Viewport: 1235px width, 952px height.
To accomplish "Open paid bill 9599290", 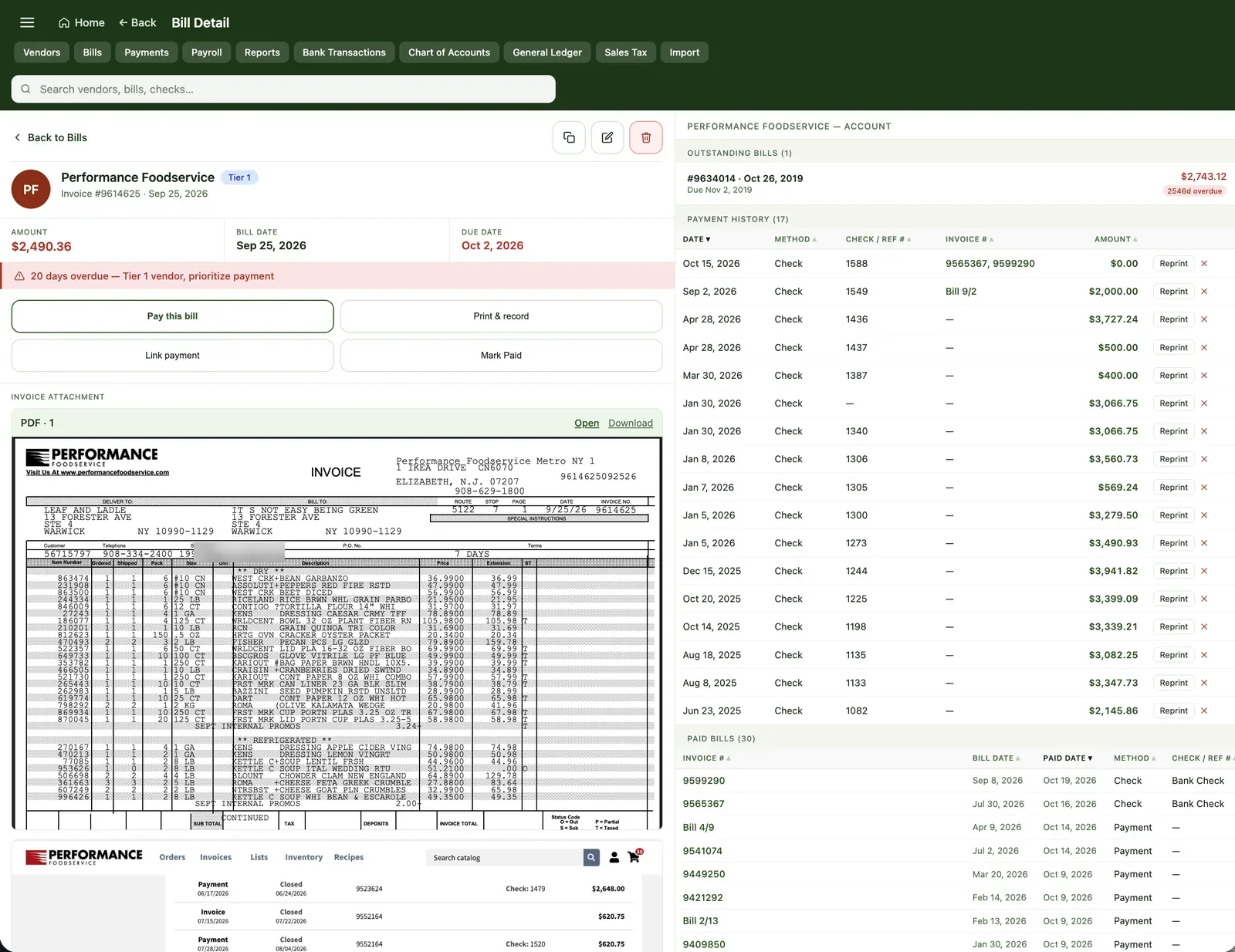I will (x=704, y=781).
